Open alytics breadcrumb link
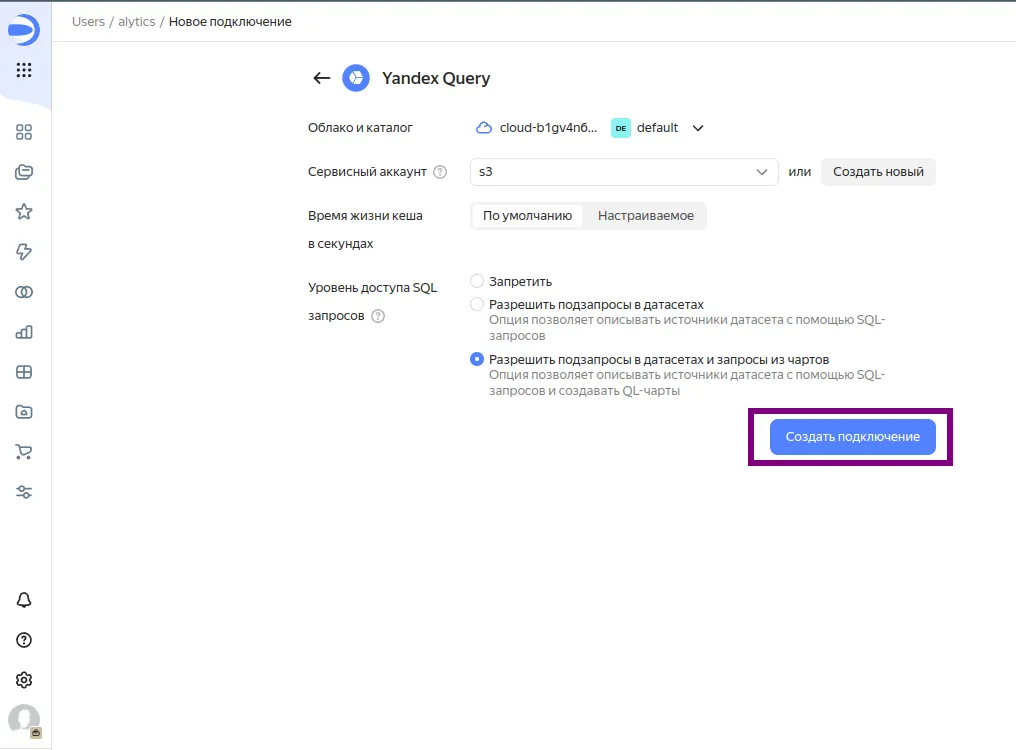Screen dimensions: 1016x750 point(137,21)
